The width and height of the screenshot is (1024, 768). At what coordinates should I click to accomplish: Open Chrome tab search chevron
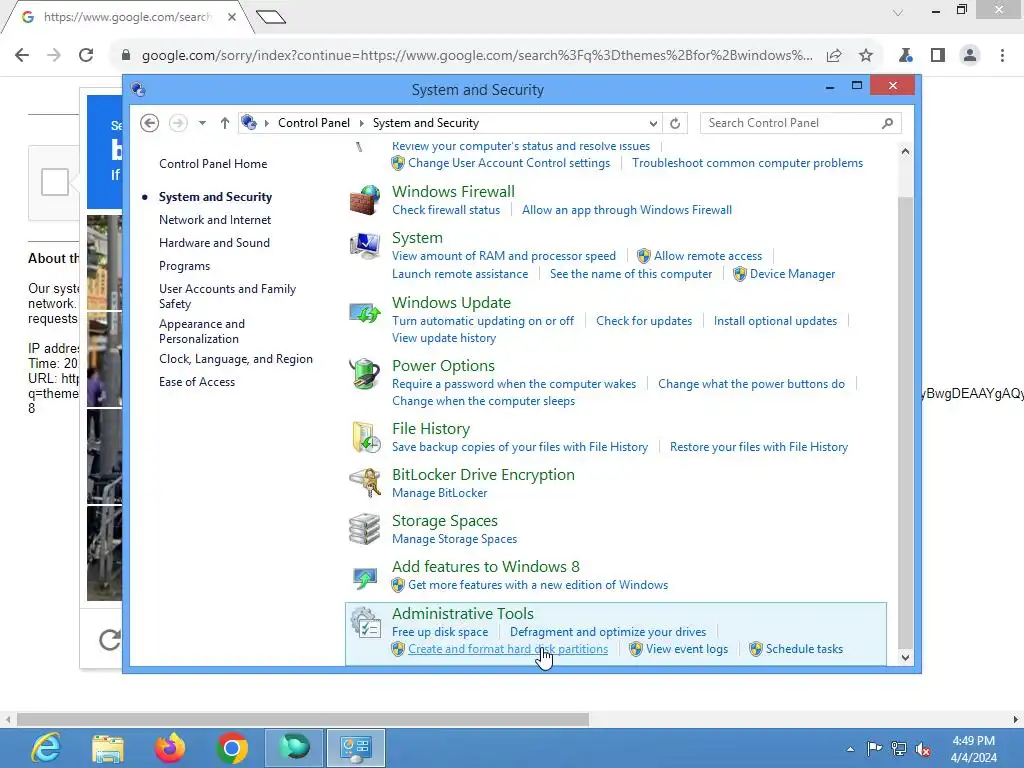coord(898,12)
